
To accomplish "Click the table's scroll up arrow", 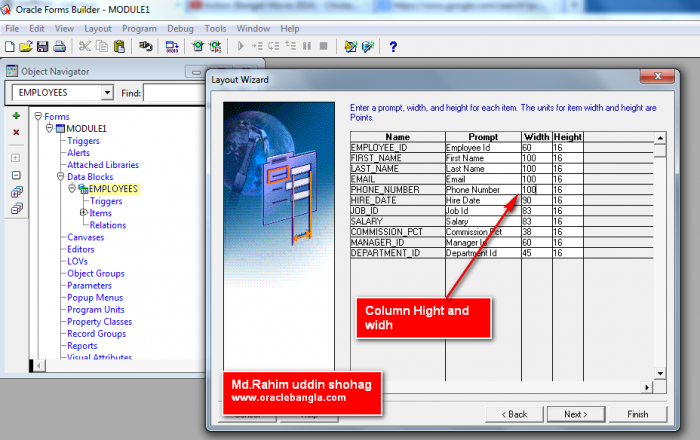I will click(660, 137).
